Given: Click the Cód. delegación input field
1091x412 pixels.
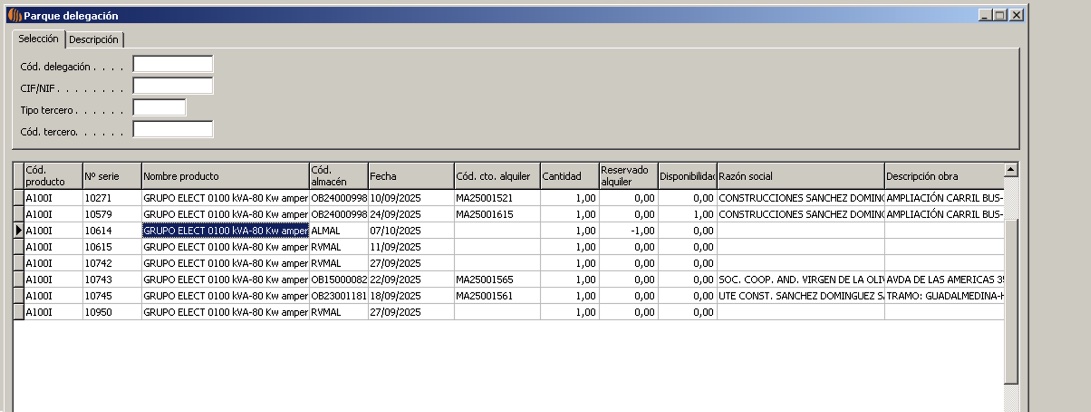Looking at the screenshot, I should (173, 65).
